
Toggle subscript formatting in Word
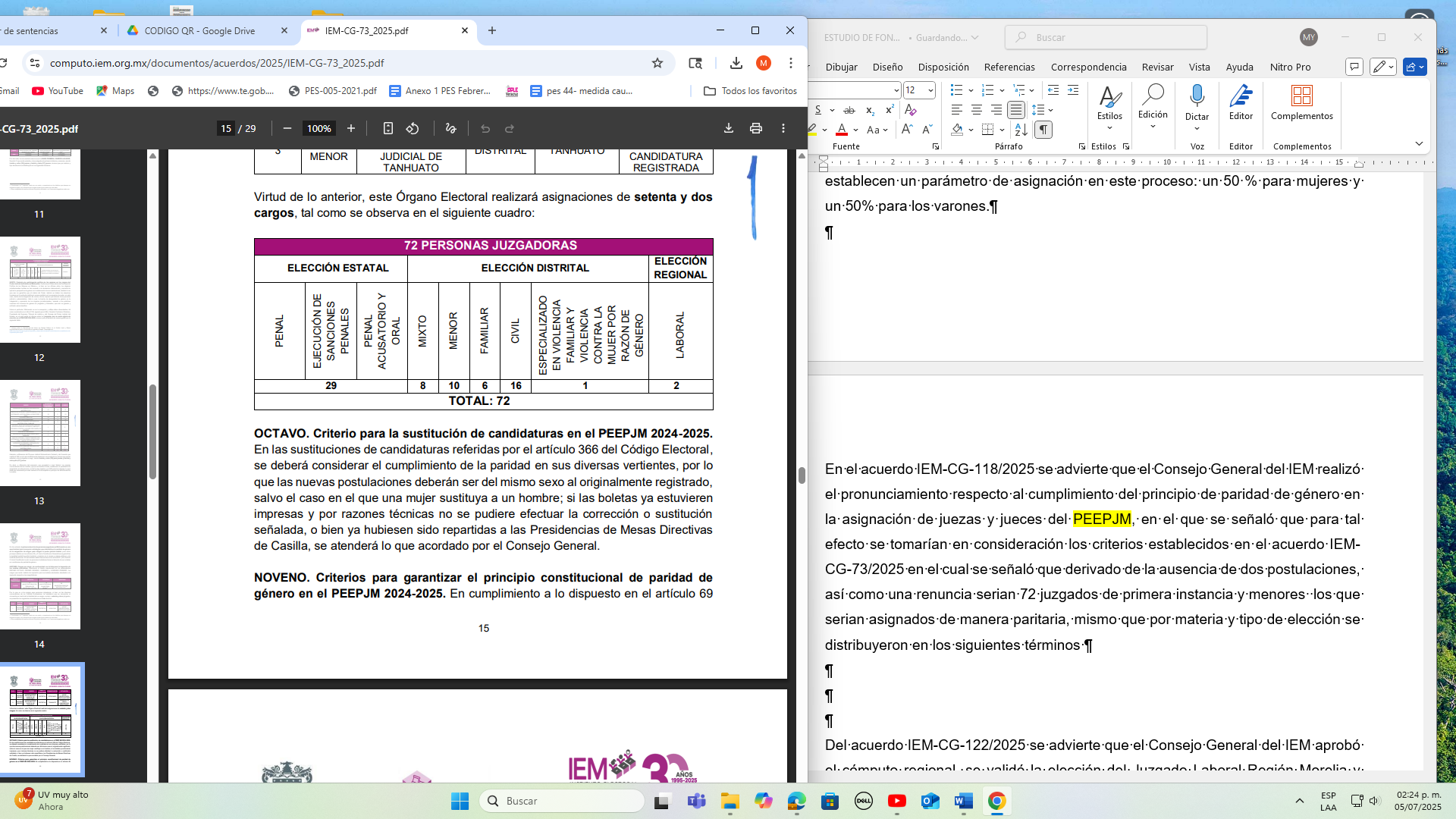point(870,110)
